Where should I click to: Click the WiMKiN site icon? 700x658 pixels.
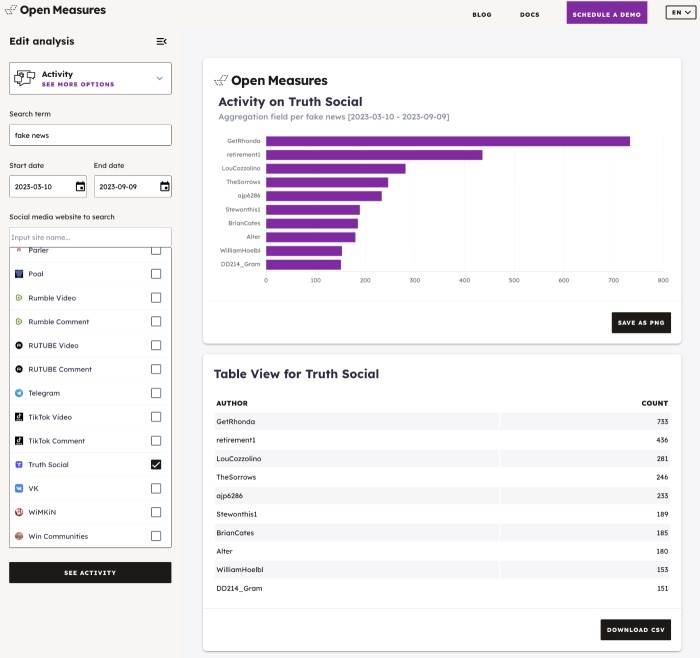[19, 512]
